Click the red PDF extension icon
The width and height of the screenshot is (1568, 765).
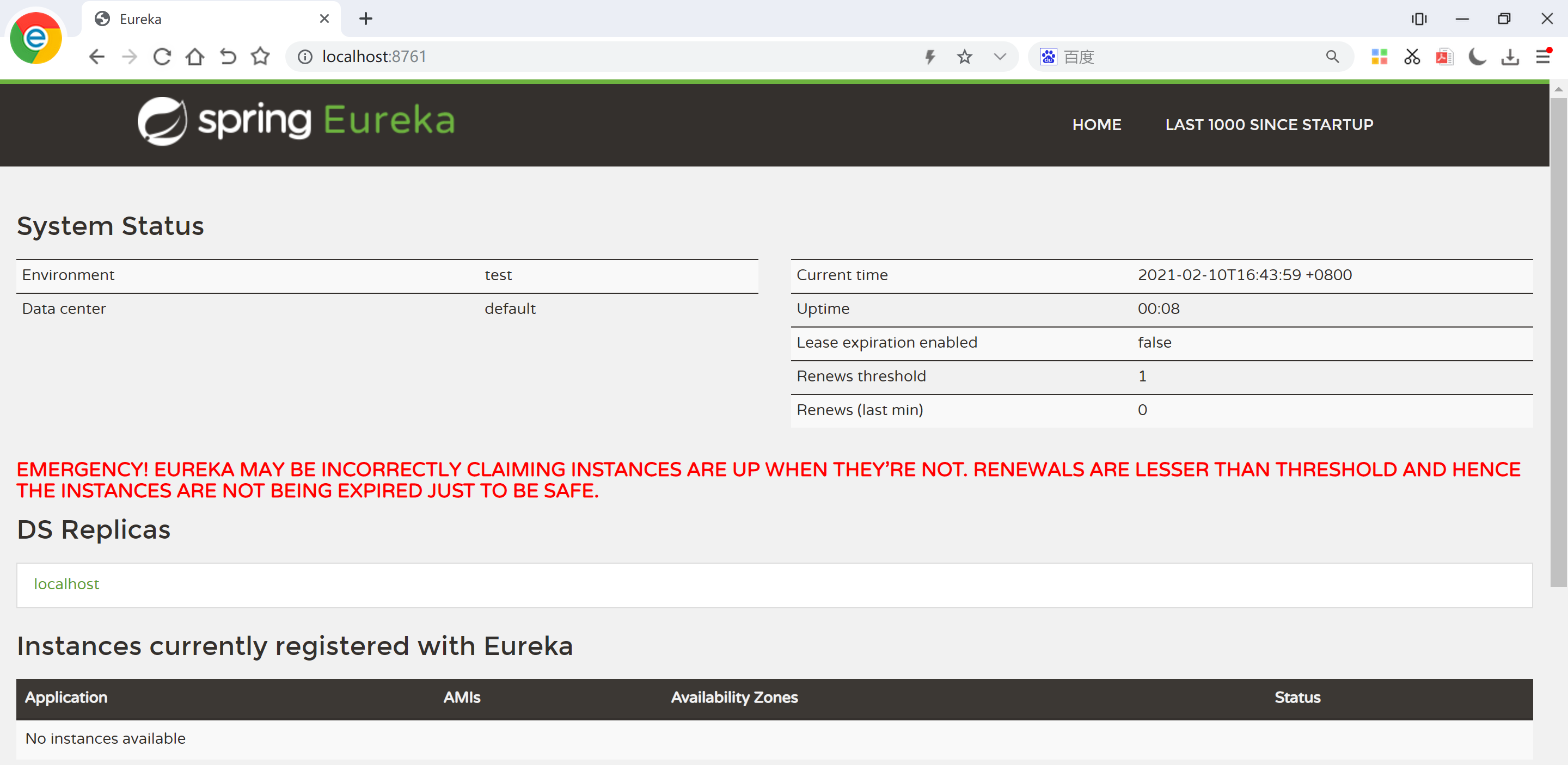[1444, 57]
